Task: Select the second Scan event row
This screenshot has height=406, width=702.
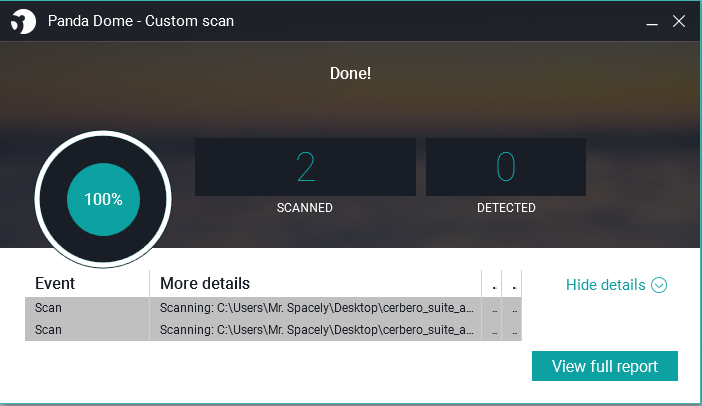Action: point(273,330)
